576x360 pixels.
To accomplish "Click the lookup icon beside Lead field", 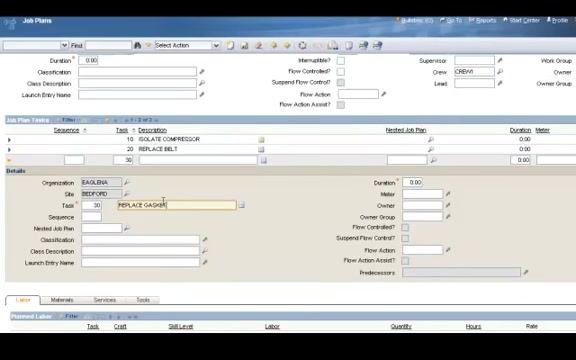I will click(500, 83).
